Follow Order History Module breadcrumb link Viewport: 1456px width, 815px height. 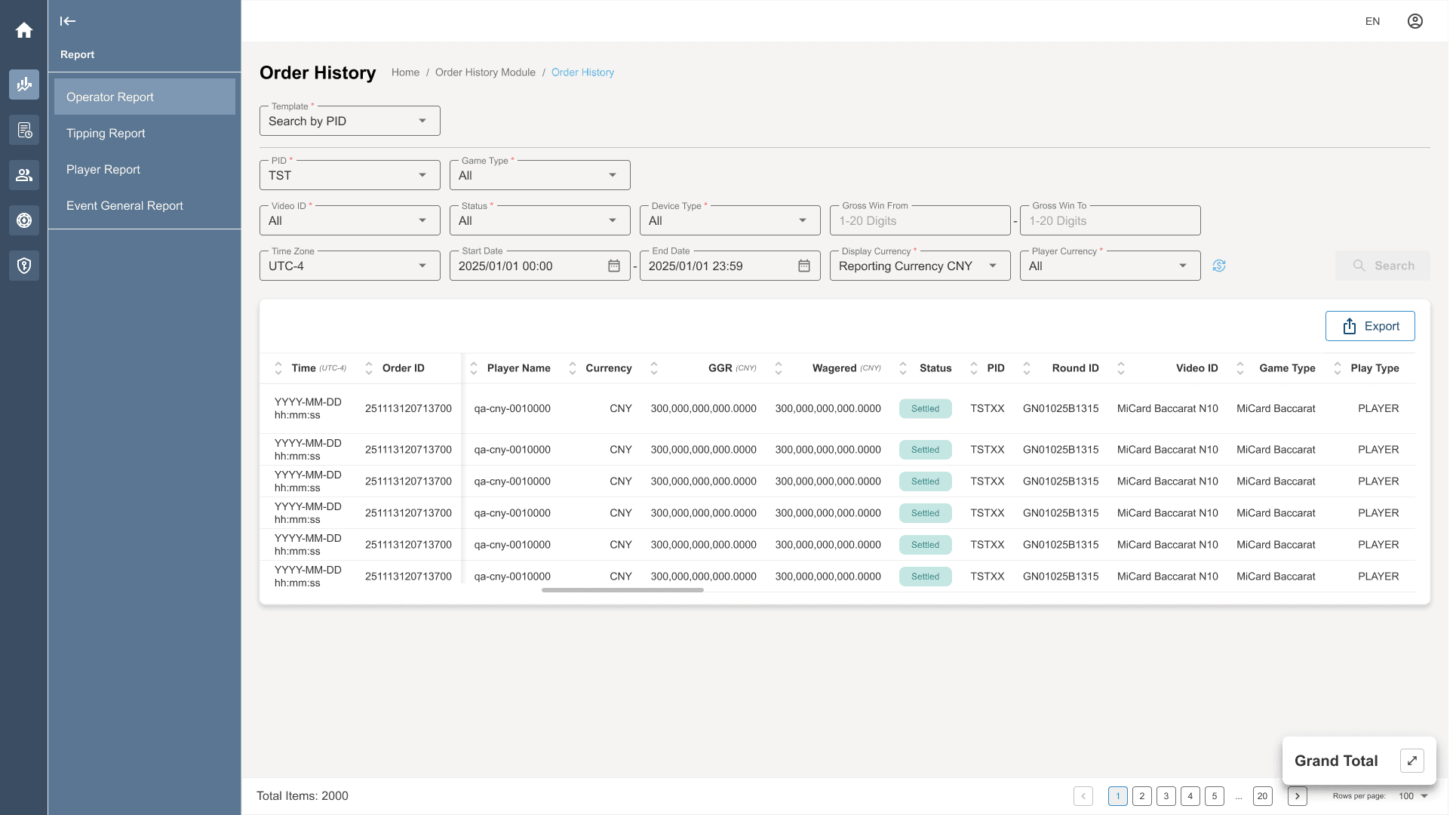pyautogui.click(x=485, y=72)
